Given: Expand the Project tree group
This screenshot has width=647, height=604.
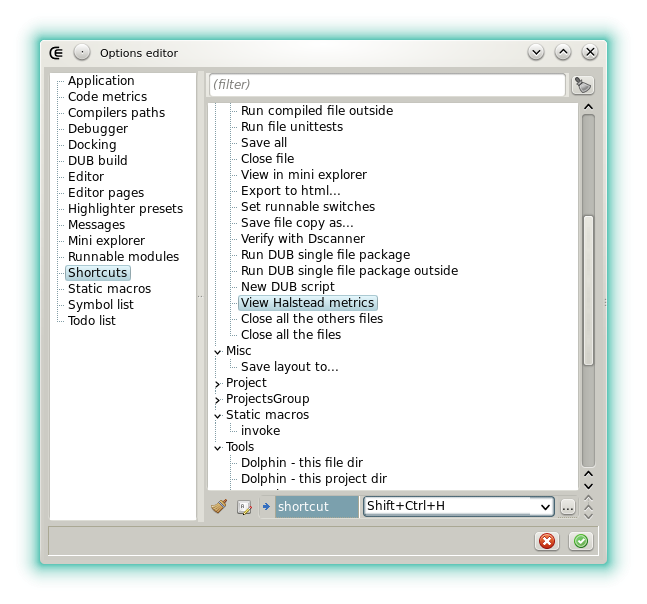Looking at the screenshot, I should (218, 383).
